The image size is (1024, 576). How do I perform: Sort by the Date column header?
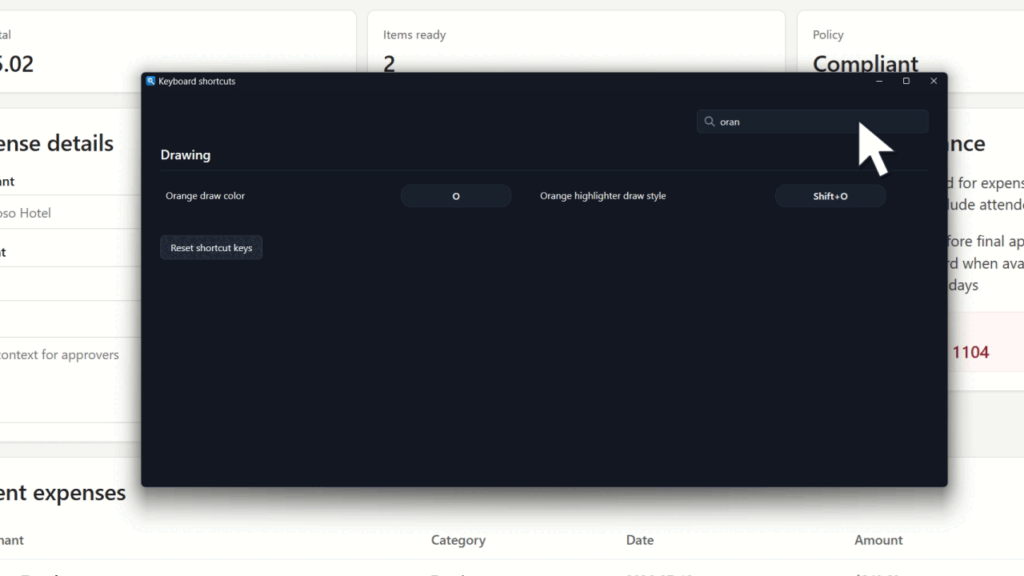click(640, 540)
